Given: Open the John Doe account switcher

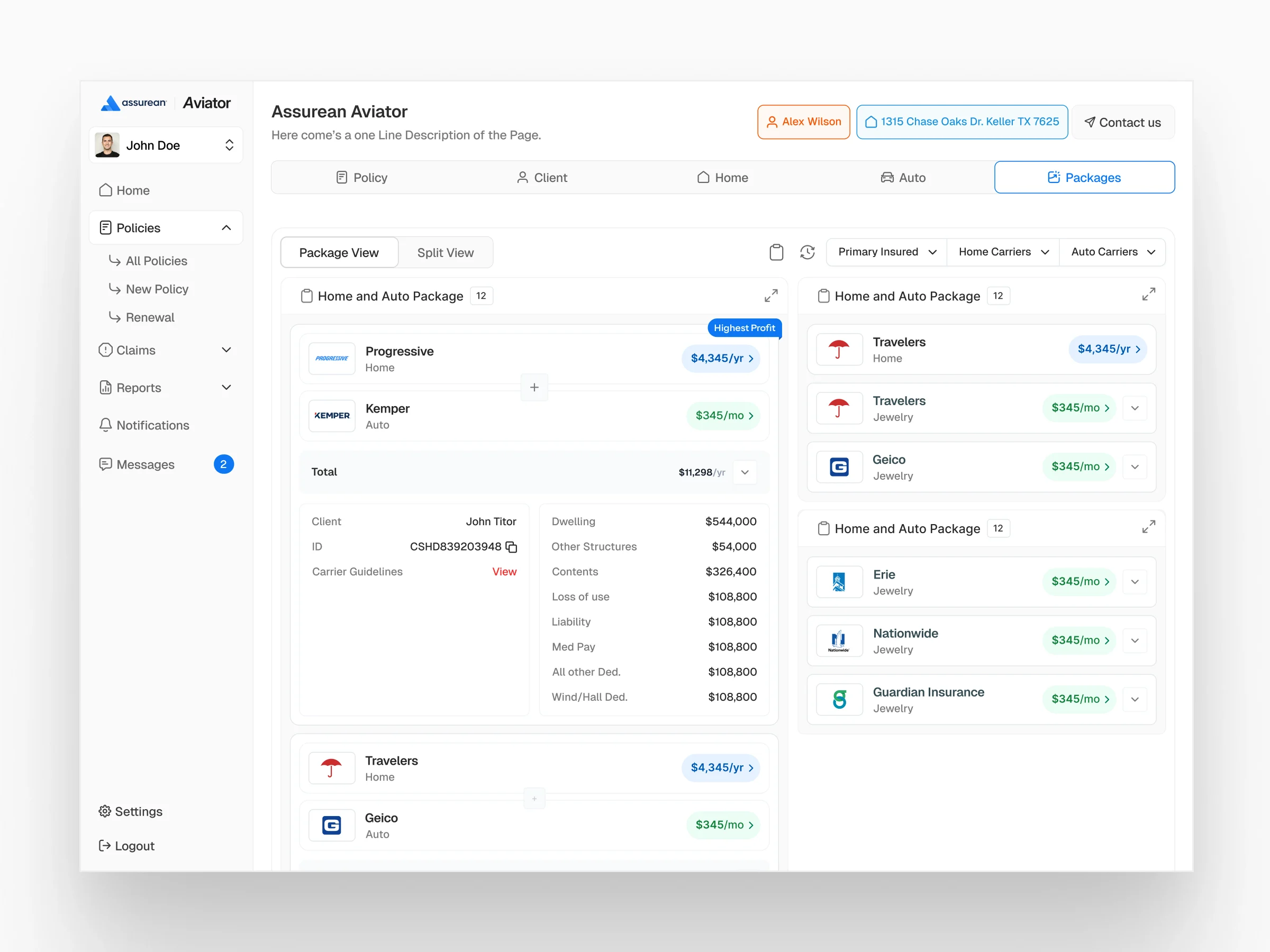Looking at the screenshot, I should [166, 145].
